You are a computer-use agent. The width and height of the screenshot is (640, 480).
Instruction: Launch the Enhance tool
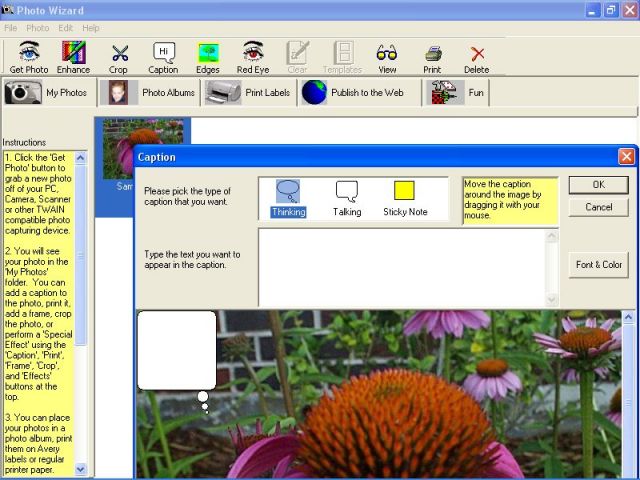pos(73,58)
